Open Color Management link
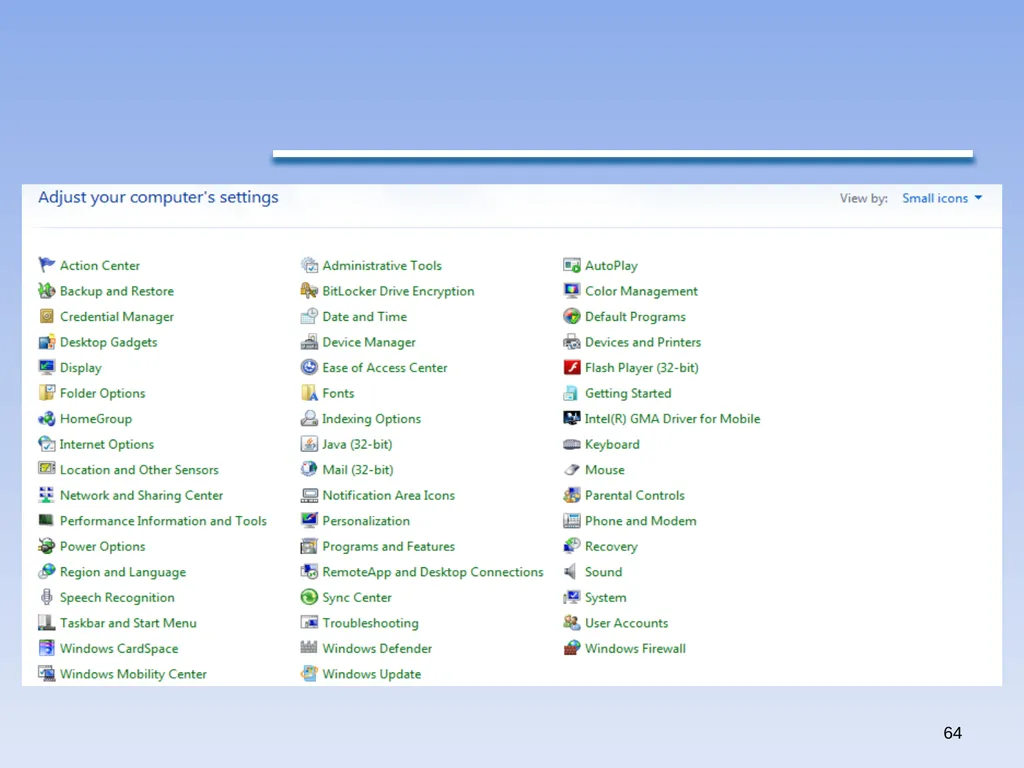The image size is (1024, 768). 641,291
